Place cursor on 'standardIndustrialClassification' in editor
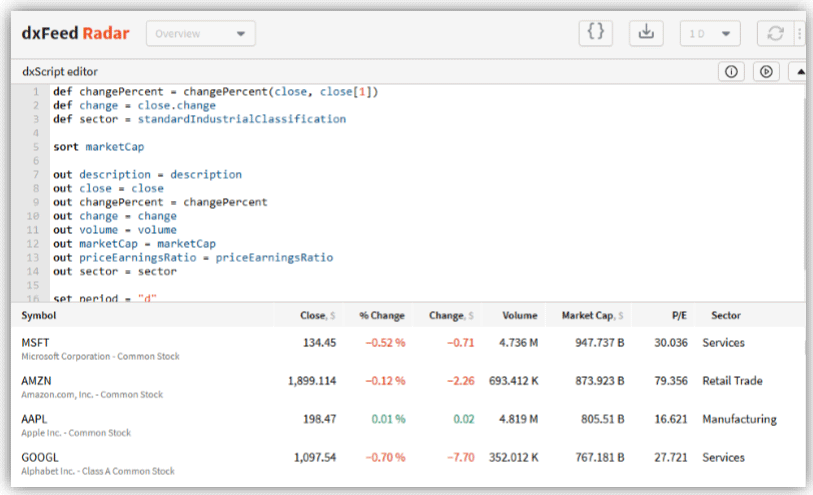The width and height of the screenshot is (813, 495). click(242, 119)
